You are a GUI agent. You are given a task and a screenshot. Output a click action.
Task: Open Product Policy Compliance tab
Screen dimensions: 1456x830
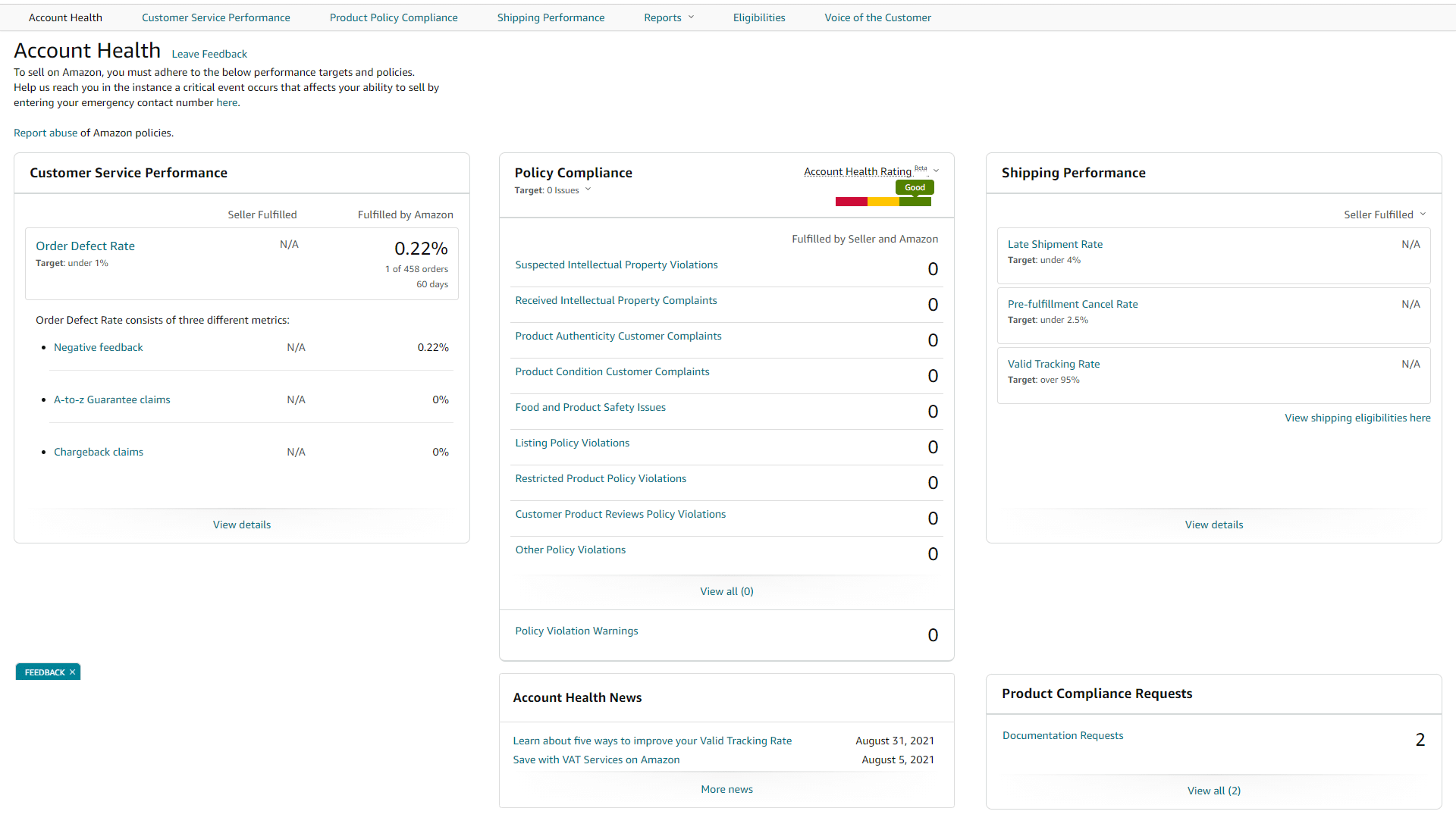(394, 17)
